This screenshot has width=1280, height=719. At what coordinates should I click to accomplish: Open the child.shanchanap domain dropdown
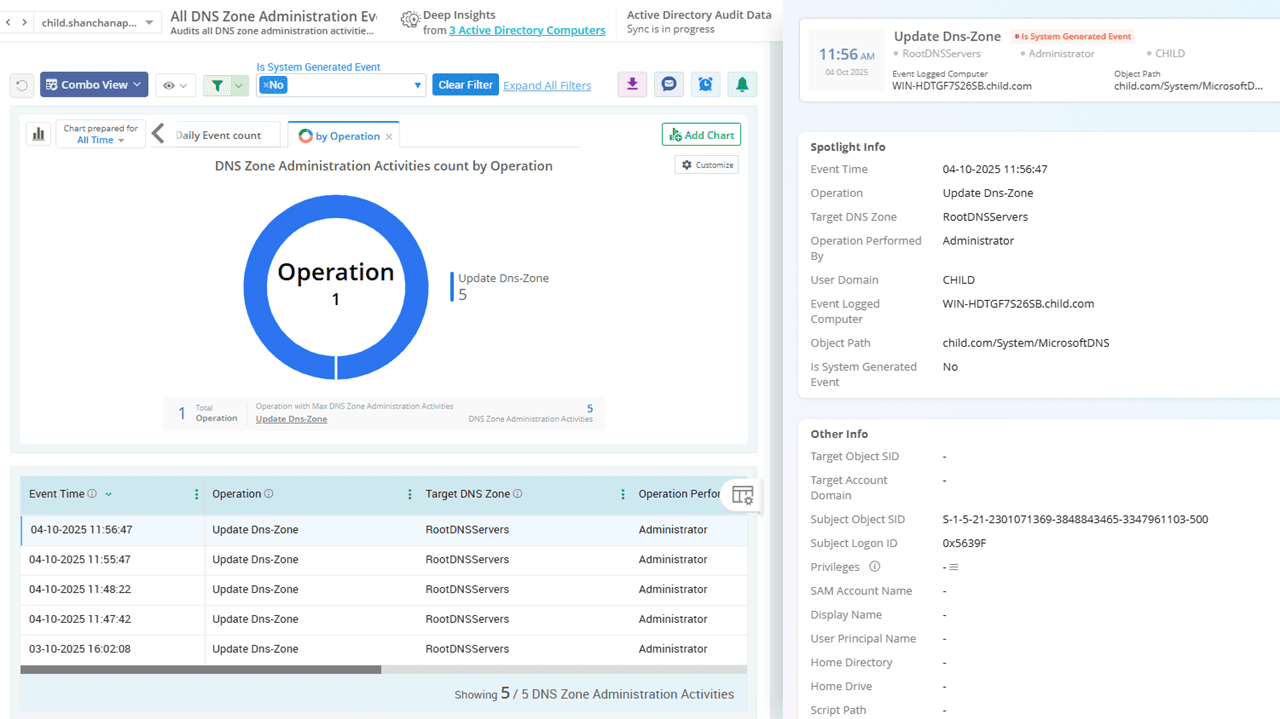tap(96, 23)
